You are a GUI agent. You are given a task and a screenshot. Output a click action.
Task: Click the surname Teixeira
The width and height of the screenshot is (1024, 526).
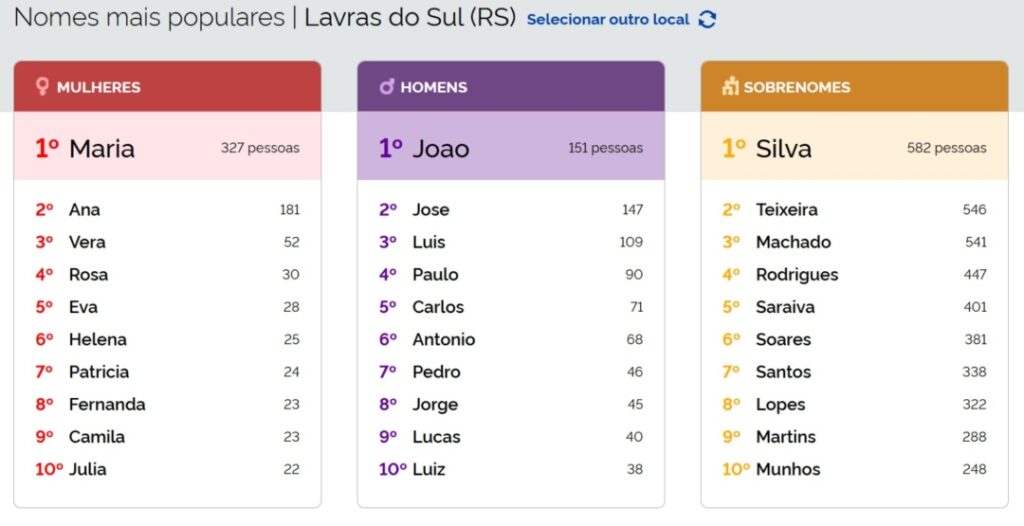787,210
